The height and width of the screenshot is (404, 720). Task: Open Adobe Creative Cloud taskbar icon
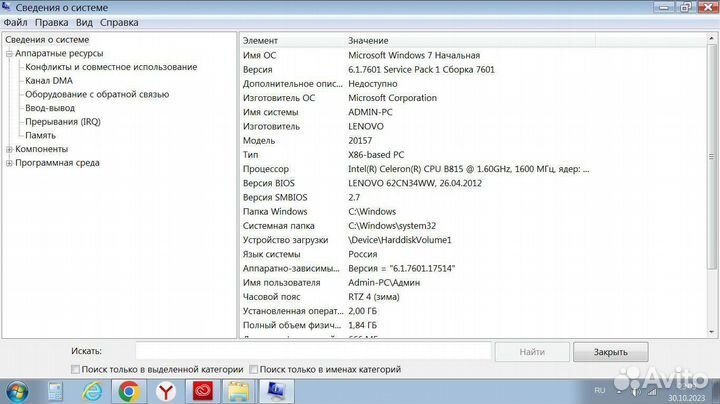202,392
